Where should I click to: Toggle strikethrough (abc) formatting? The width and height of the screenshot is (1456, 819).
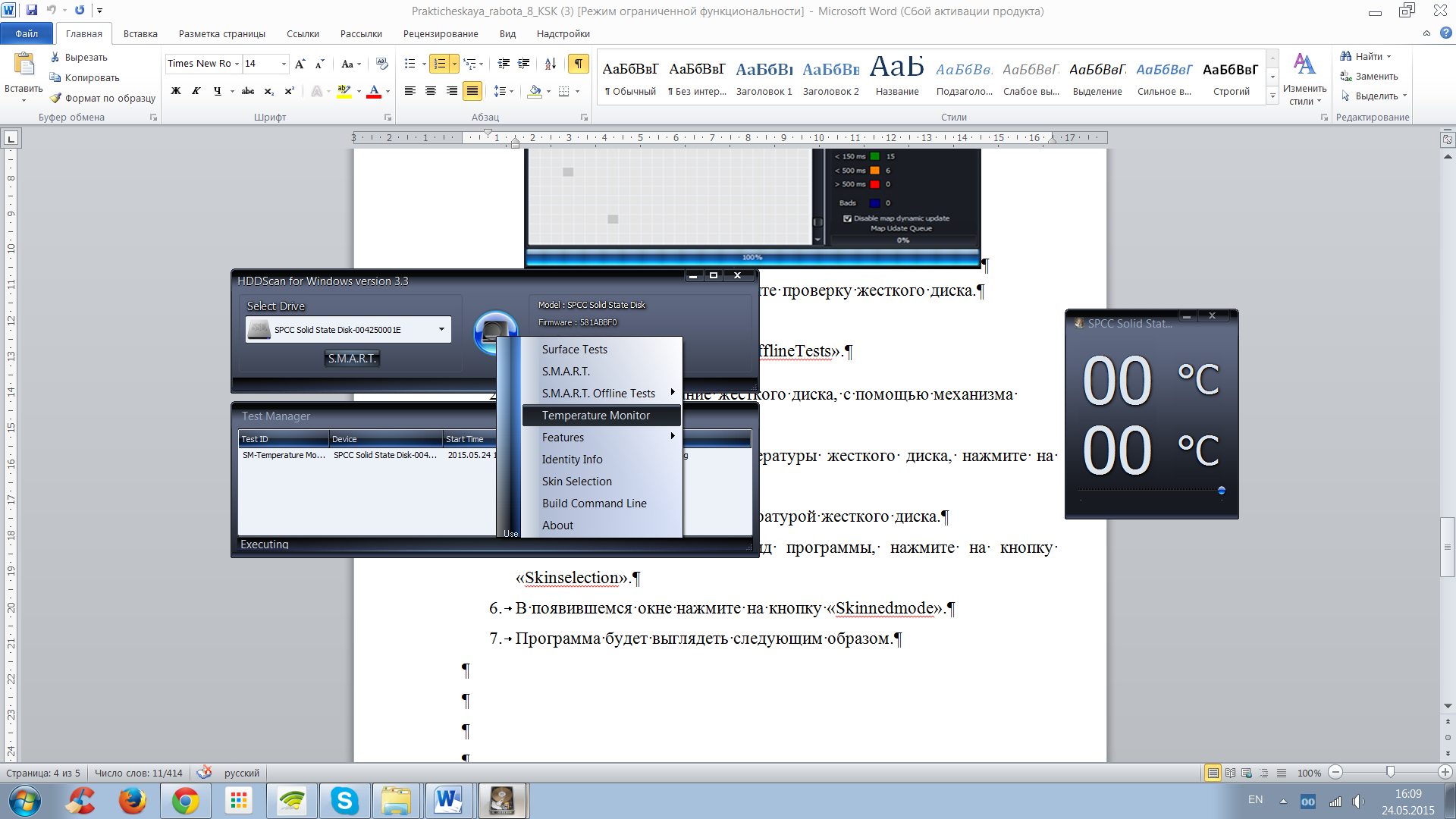248,91
